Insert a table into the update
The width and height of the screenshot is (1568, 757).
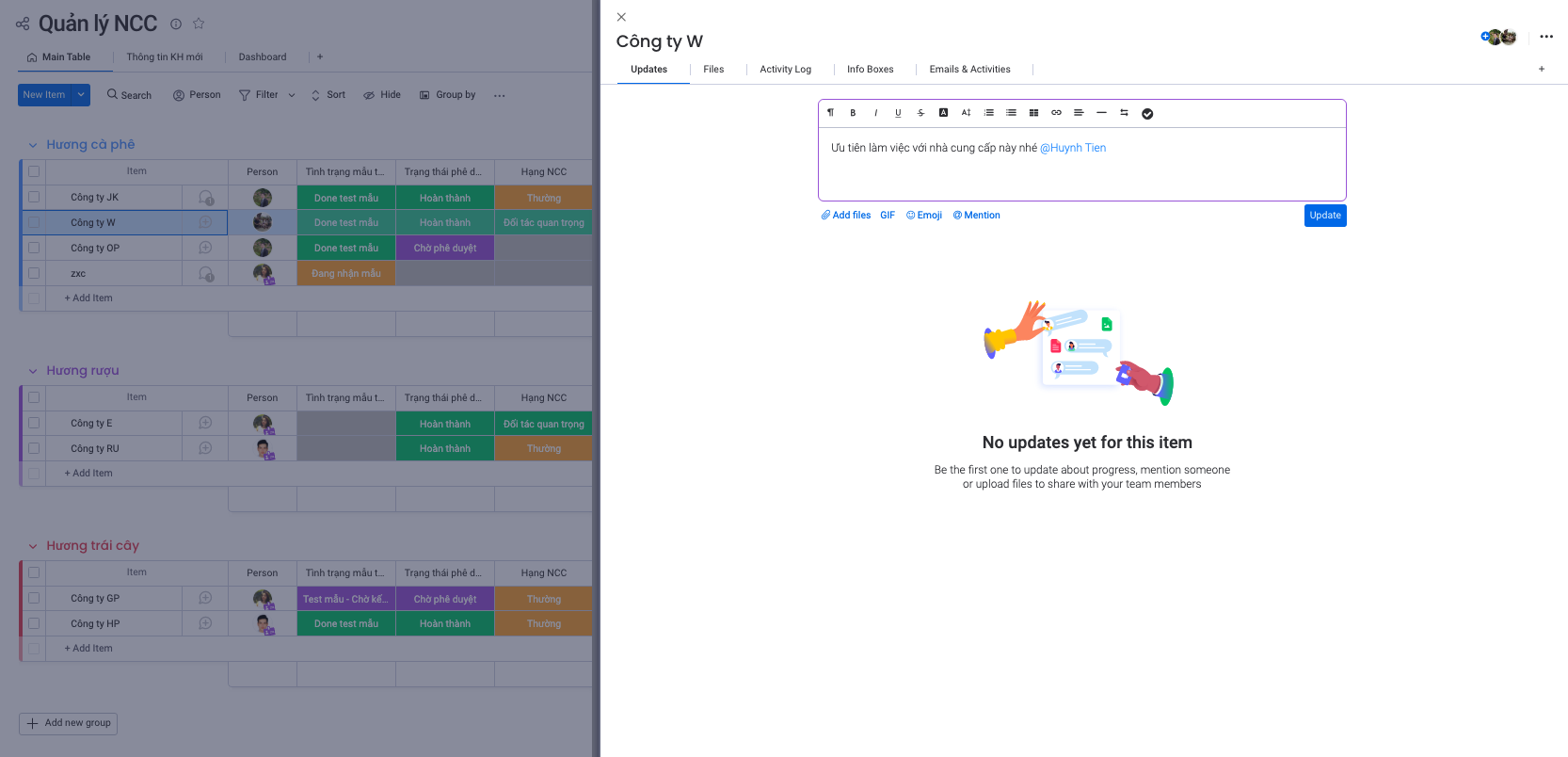(x=1033, y=113)
